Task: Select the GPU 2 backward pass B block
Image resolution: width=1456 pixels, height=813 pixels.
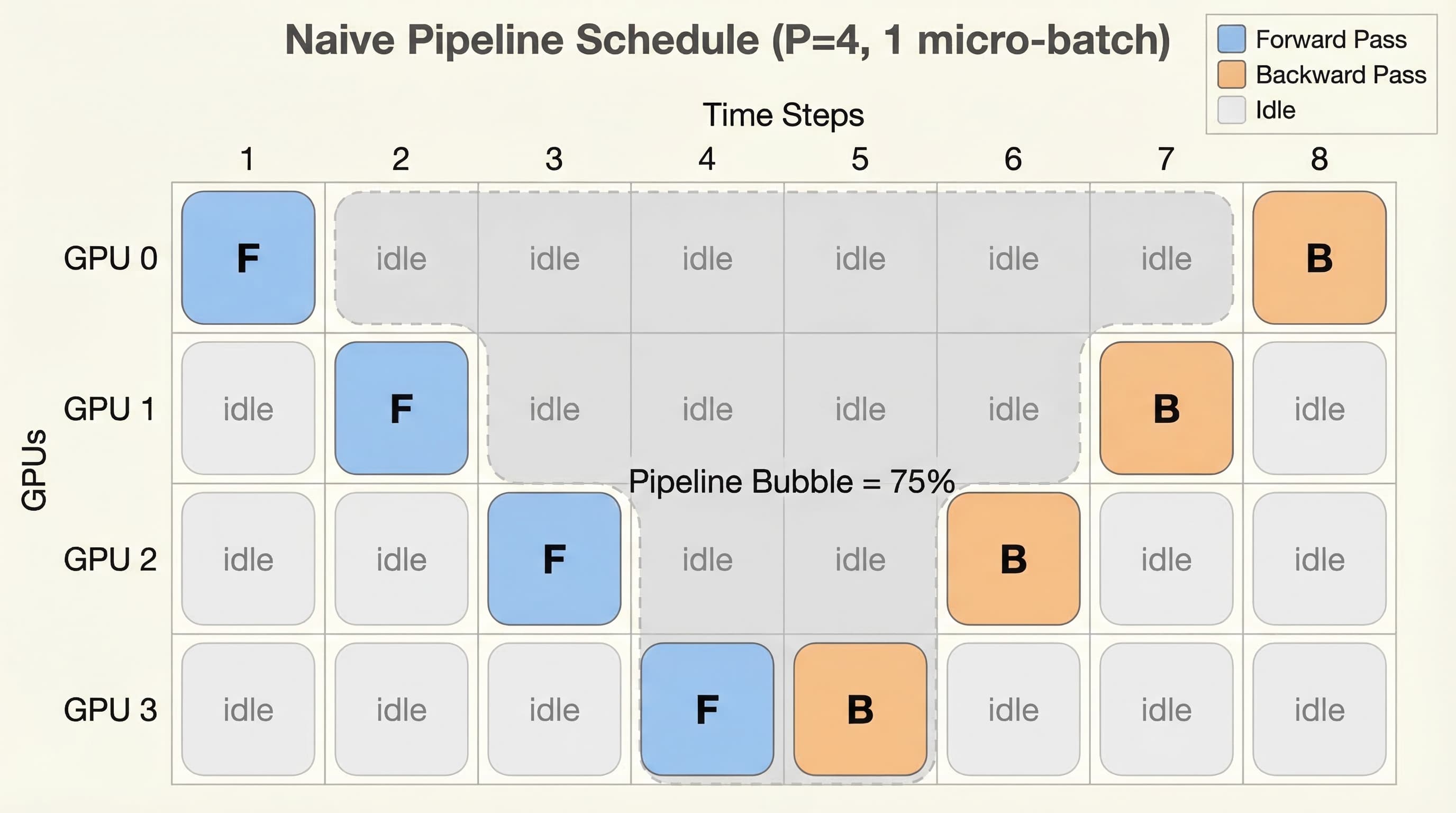Action: tap(1014, 558)
